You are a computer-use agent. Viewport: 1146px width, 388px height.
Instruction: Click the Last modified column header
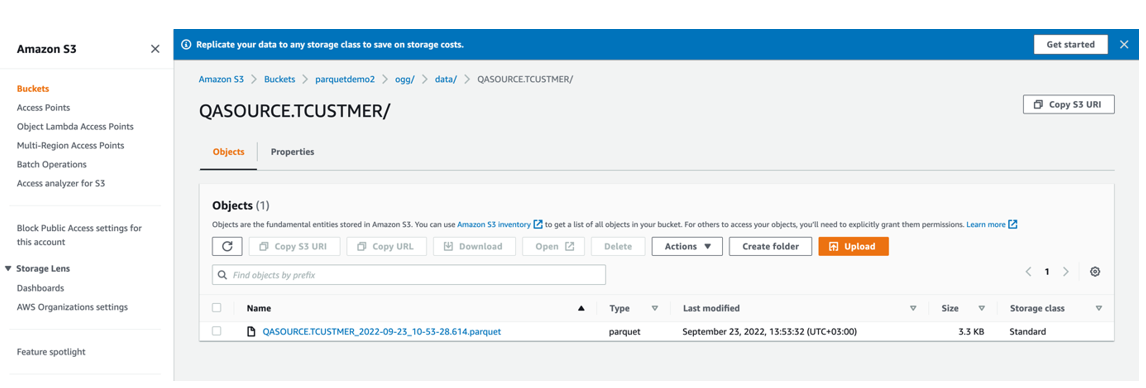711,308
